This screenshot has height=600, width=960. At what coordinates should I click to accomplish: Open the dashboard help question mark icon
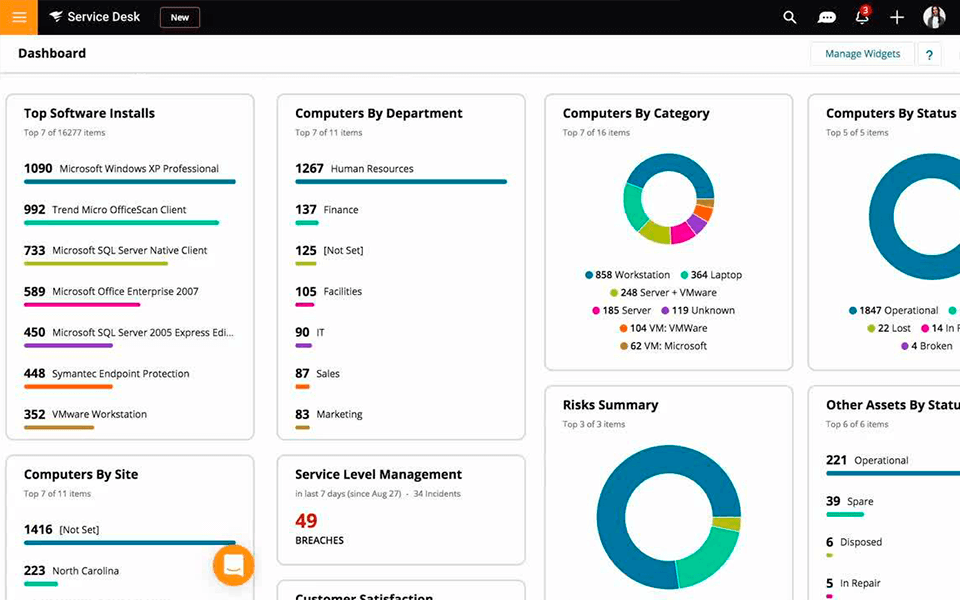pos(928,54)
